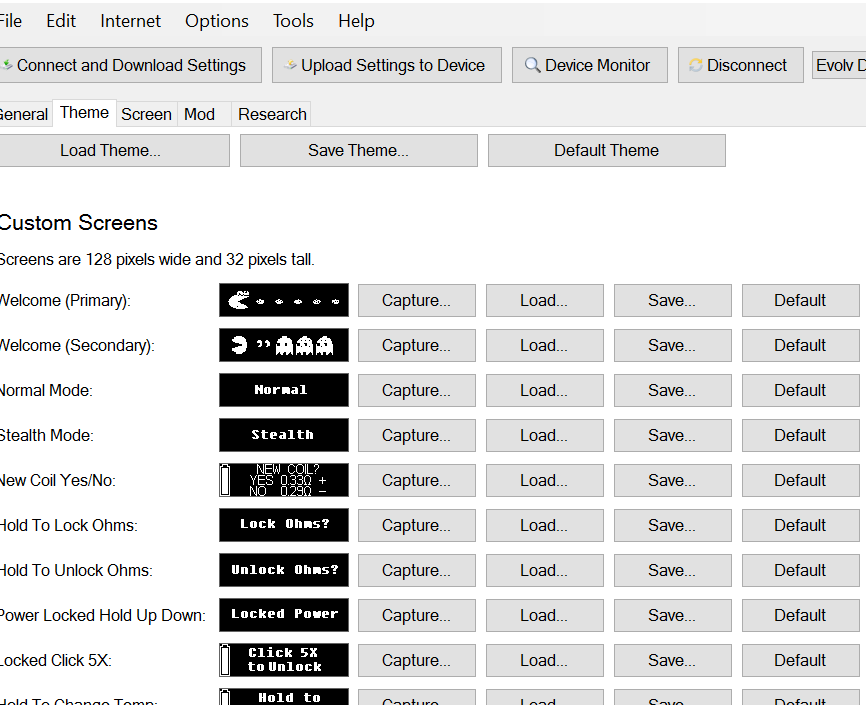Reset with the Default Theme button
Image resolution: width=866 pixels, height=705 pixels.
606,150
